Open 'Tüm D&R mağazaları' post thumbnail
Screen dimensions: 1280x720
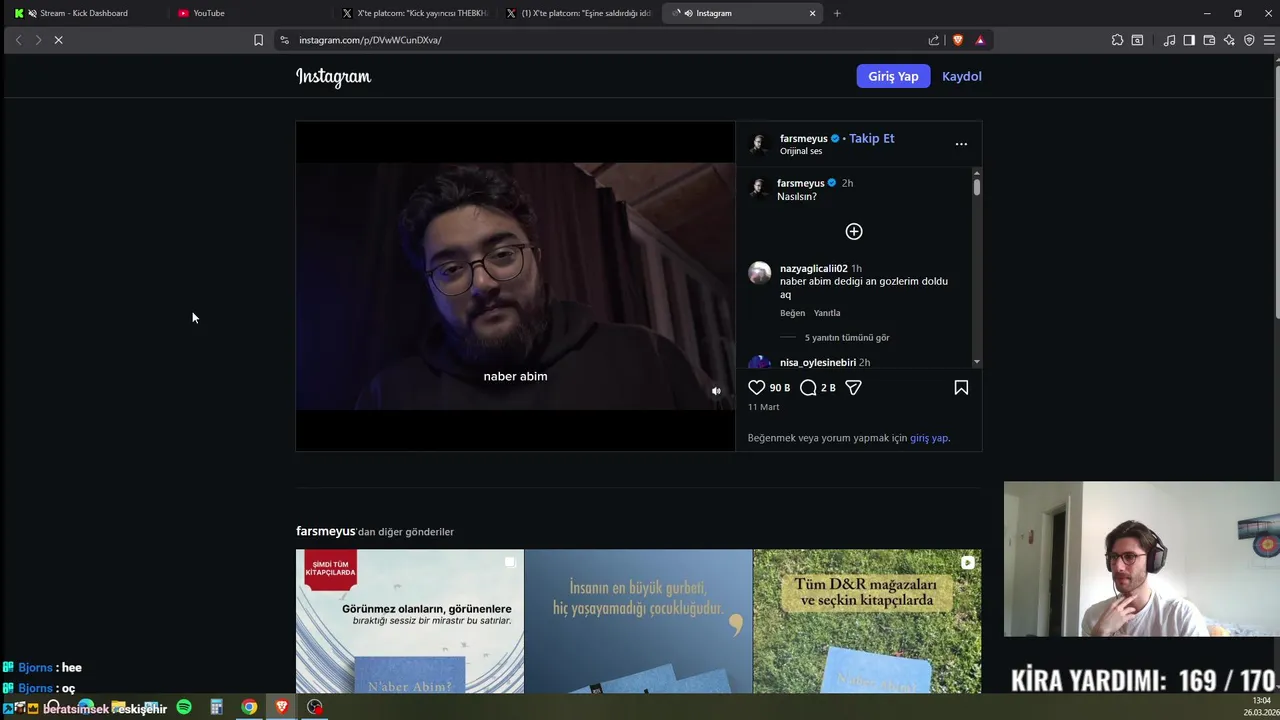(x=867, y=621)
